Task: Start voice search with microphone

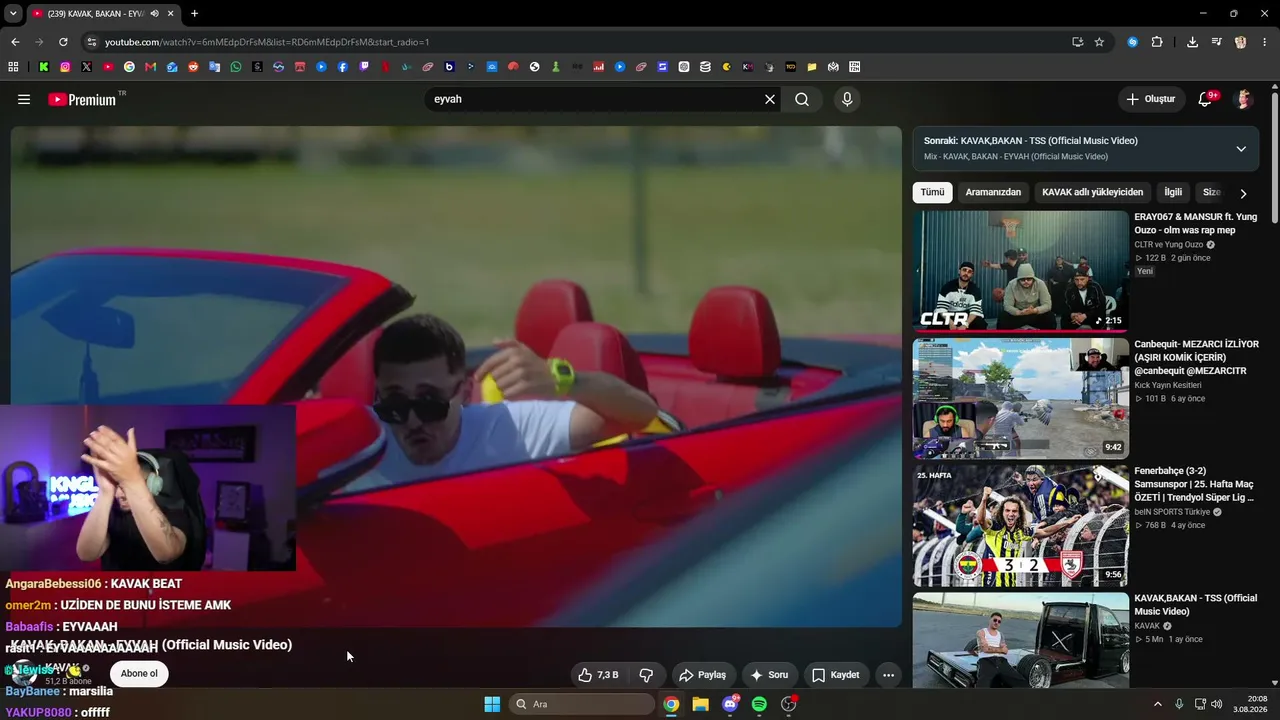Action: pos(847,99)
